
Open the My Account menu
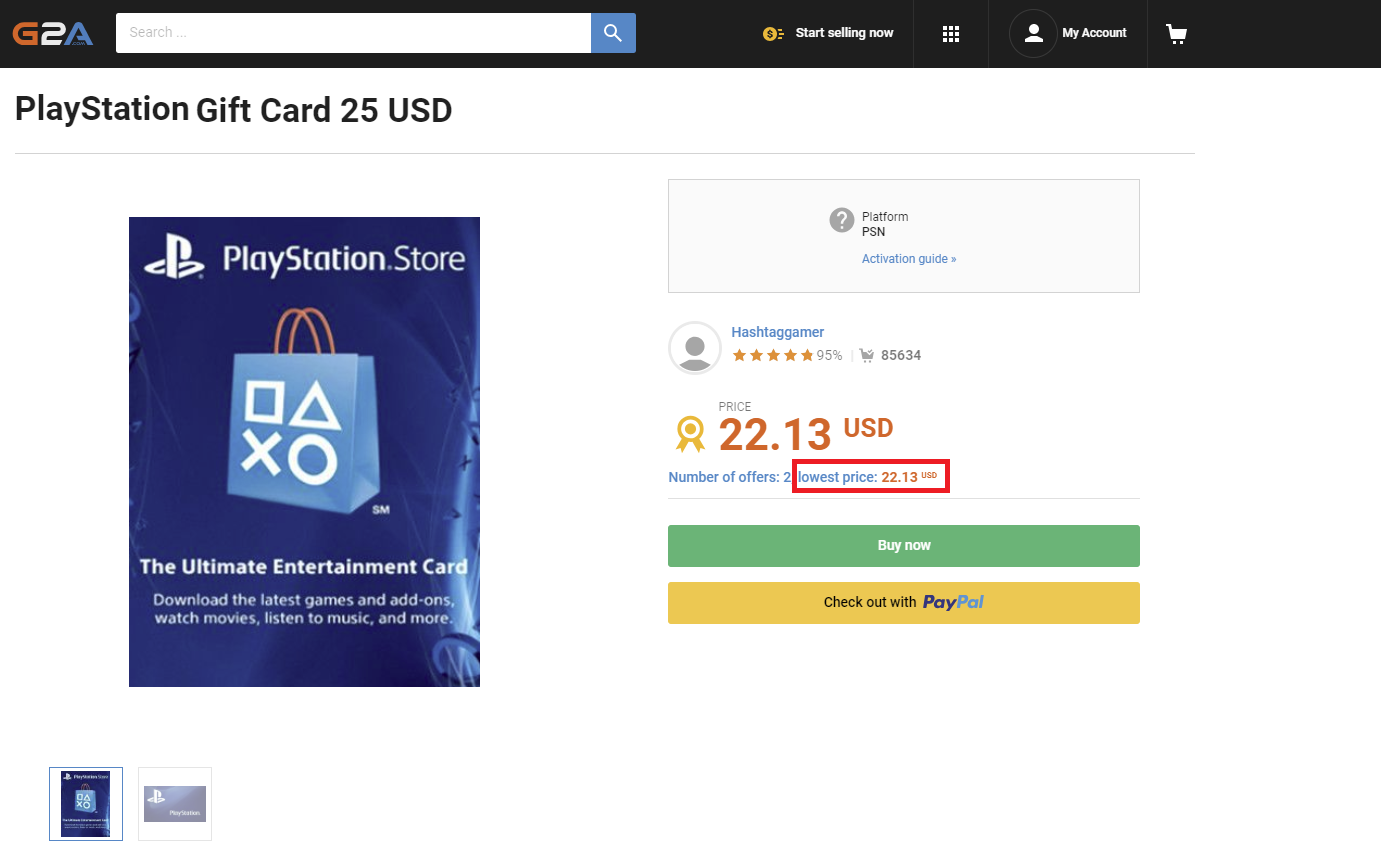[1094, 33]
